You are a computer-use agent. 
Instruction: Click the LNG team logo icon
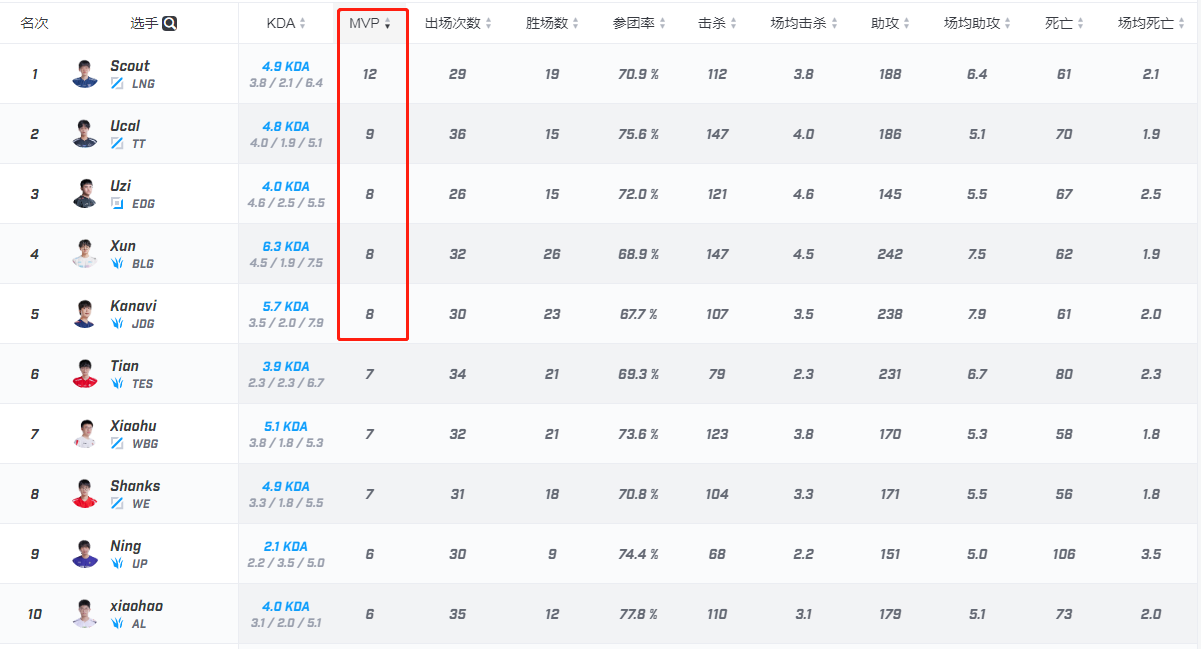click(117, 84)
